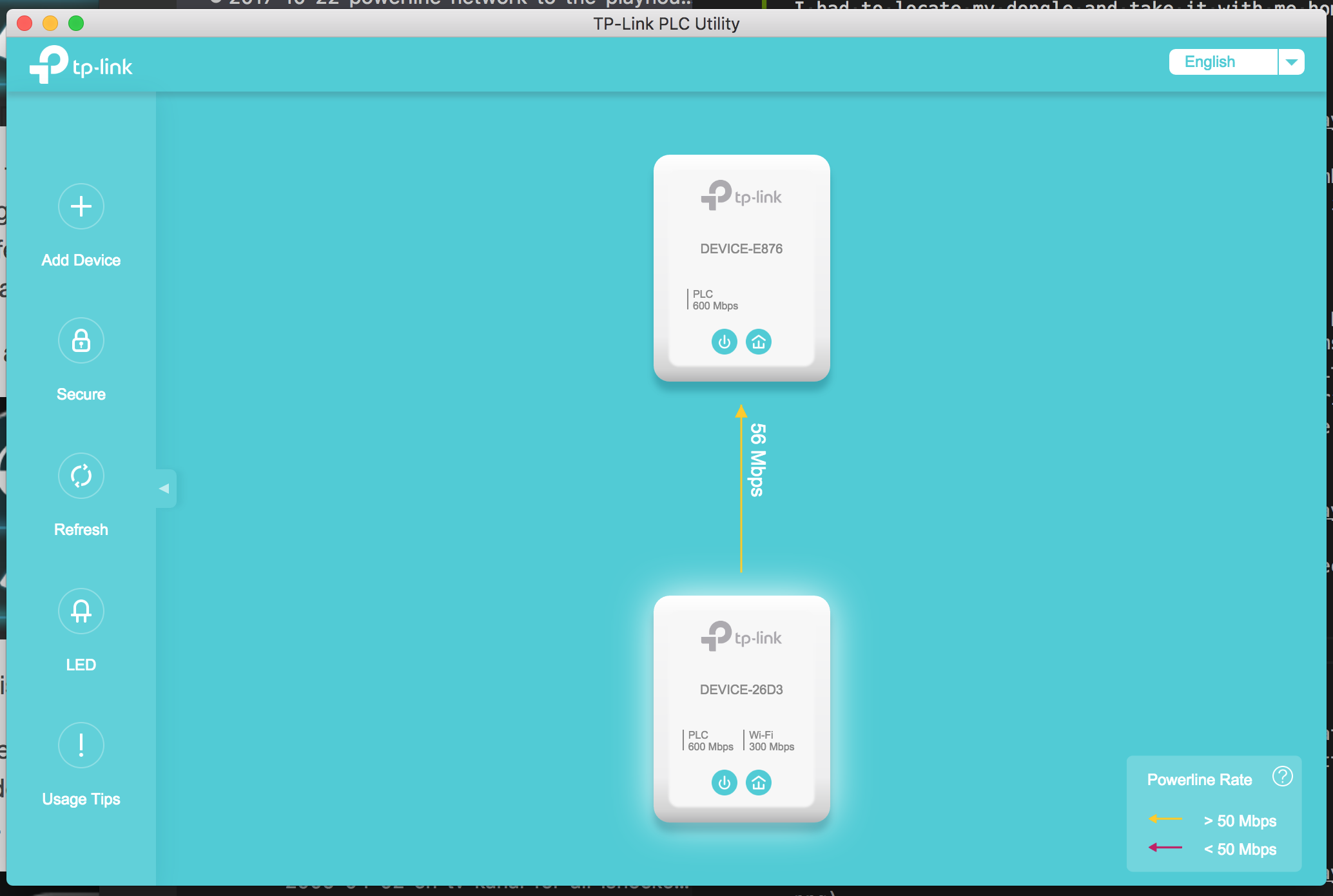Click the TP-Link PLC Utility title bar
The height and width of the screenshot is (896, 1333).
(666, 24)
